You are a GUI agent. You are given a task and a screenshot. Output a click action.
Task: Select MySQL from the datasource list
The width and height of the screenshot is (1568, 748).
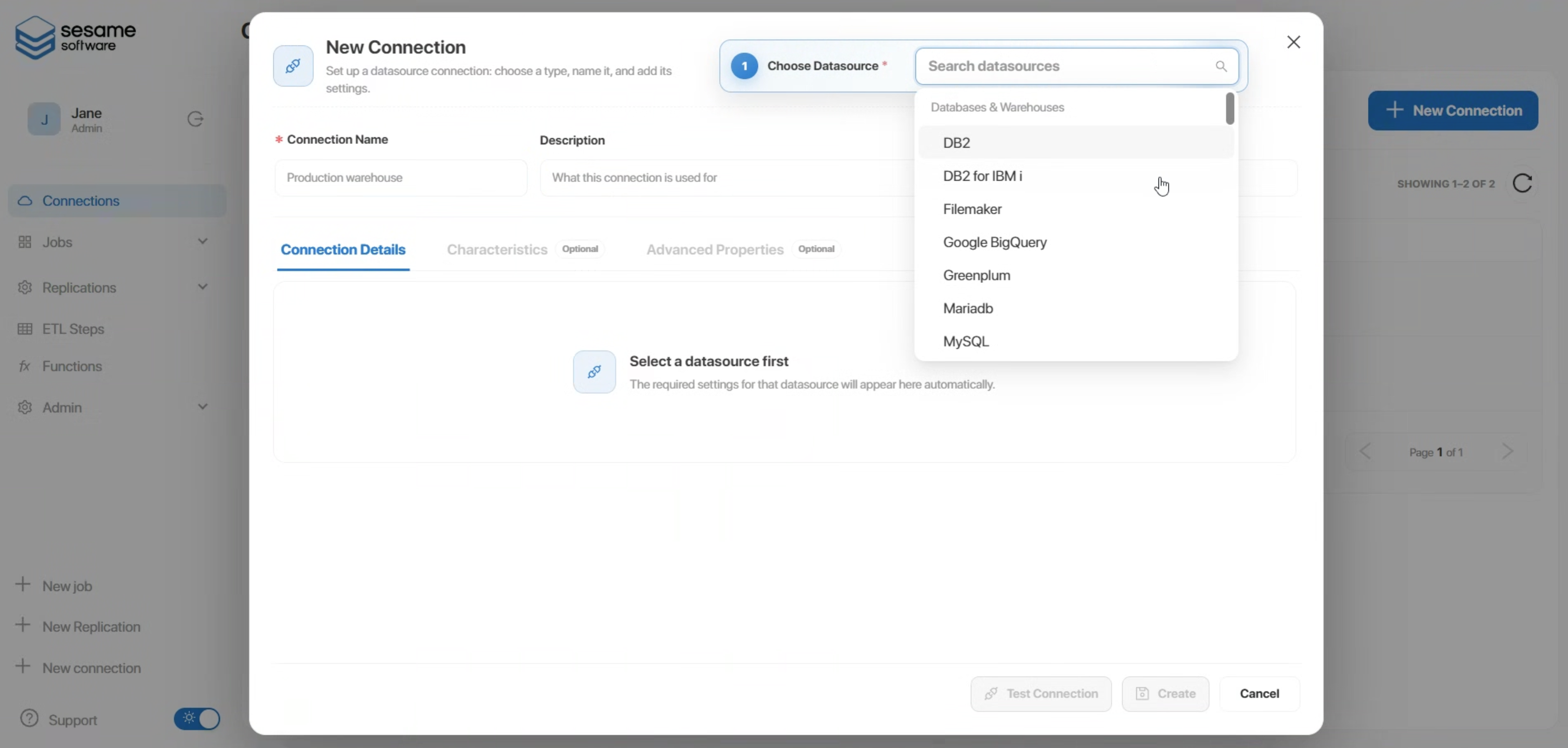[x=1076, y=342]
